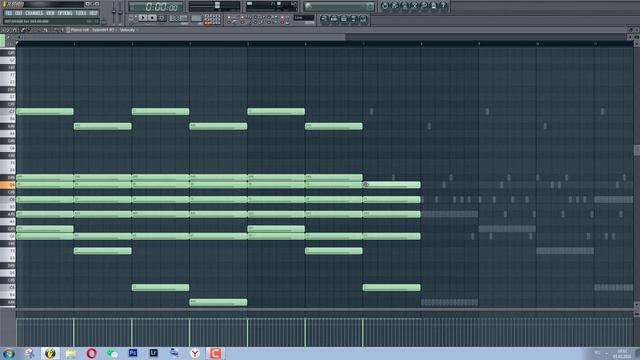This screenshot has width=640, height=360.
Task: Stop playback with the Stop button
Action: [x=152, y=18]
